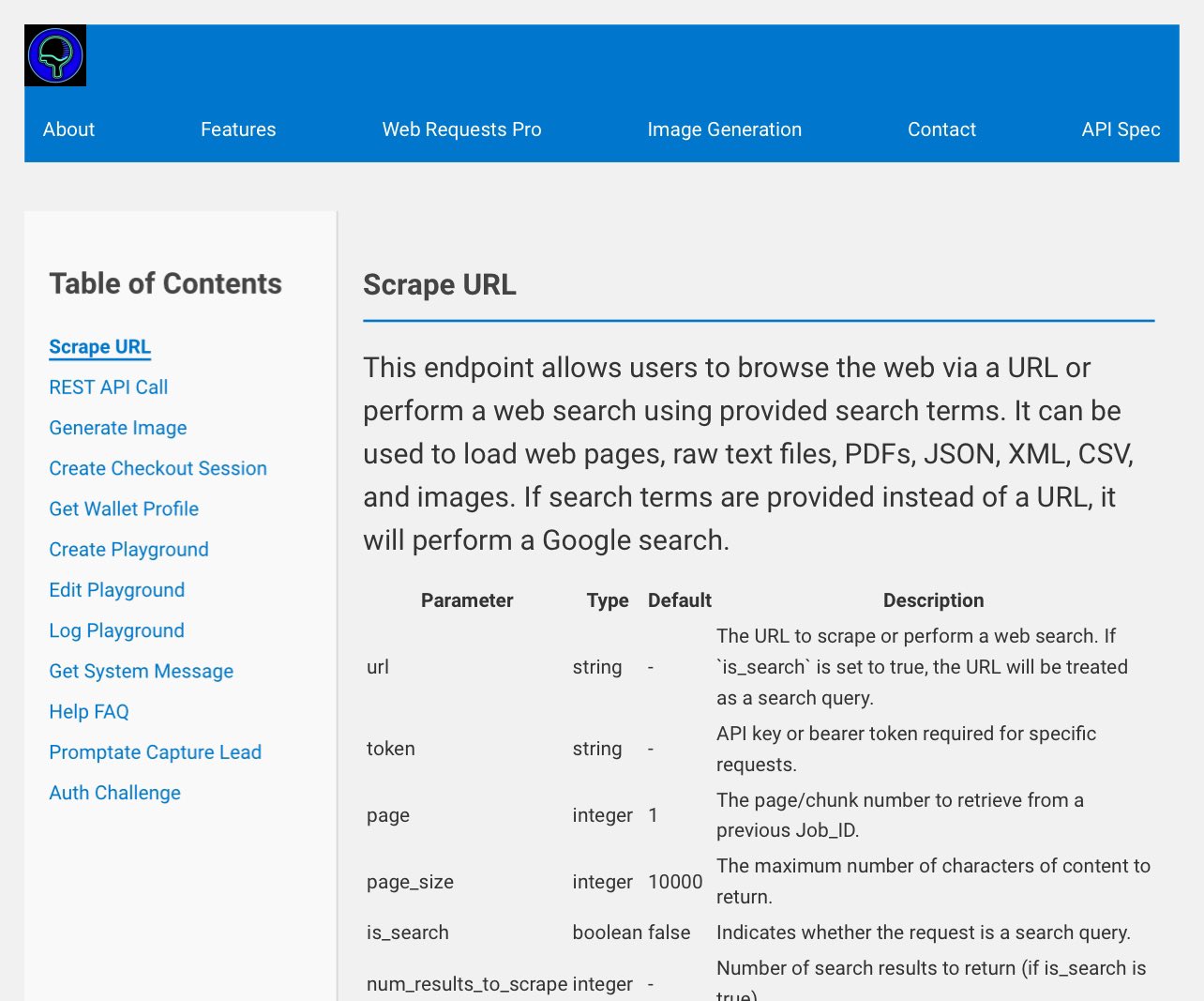Screen dimensions: 1204x1001
Task: Click the default value 10000
Action: pos(675,882)
